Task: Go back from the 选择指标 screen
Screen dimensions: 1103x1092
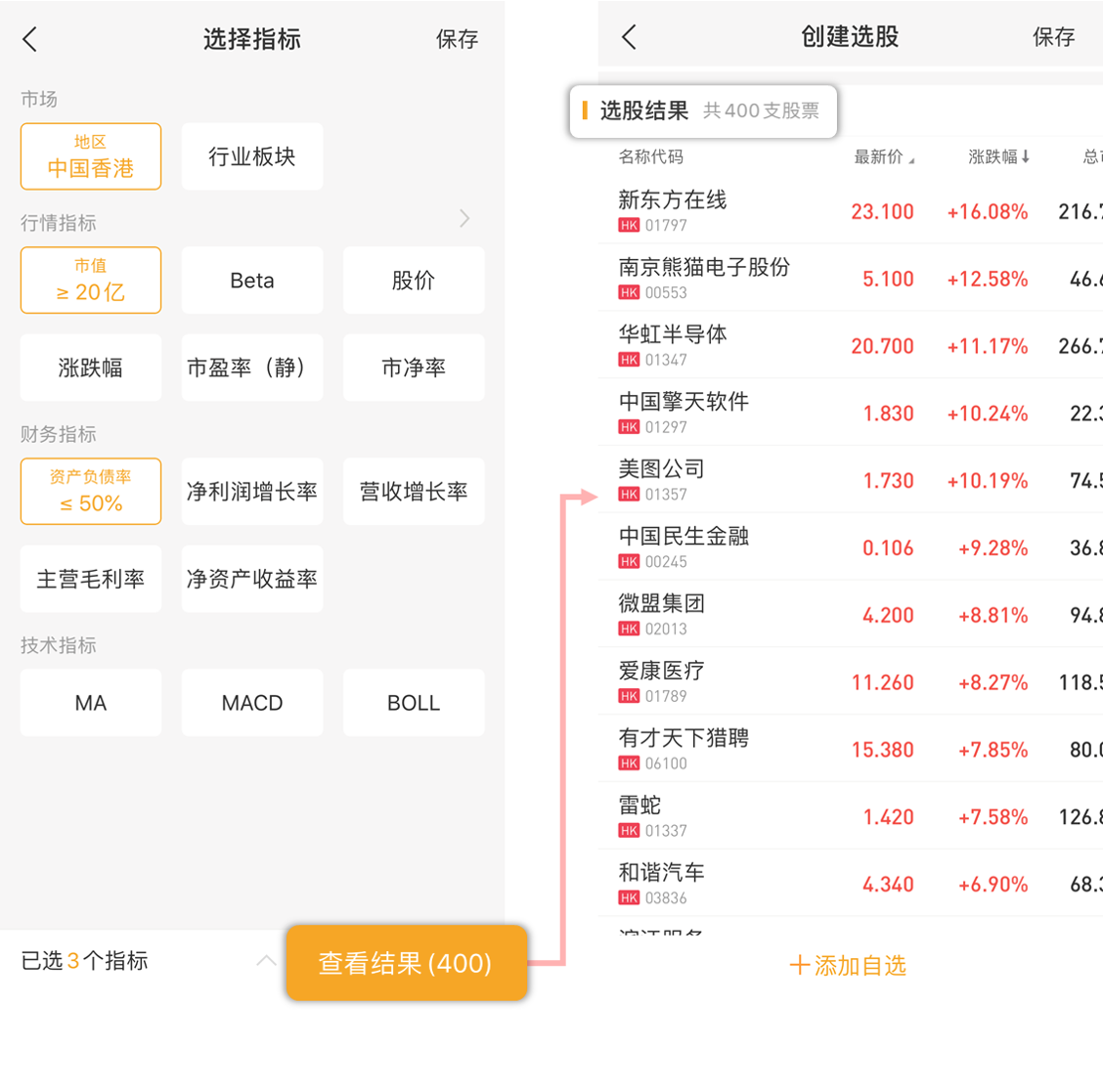Action: tap(30, 39)
